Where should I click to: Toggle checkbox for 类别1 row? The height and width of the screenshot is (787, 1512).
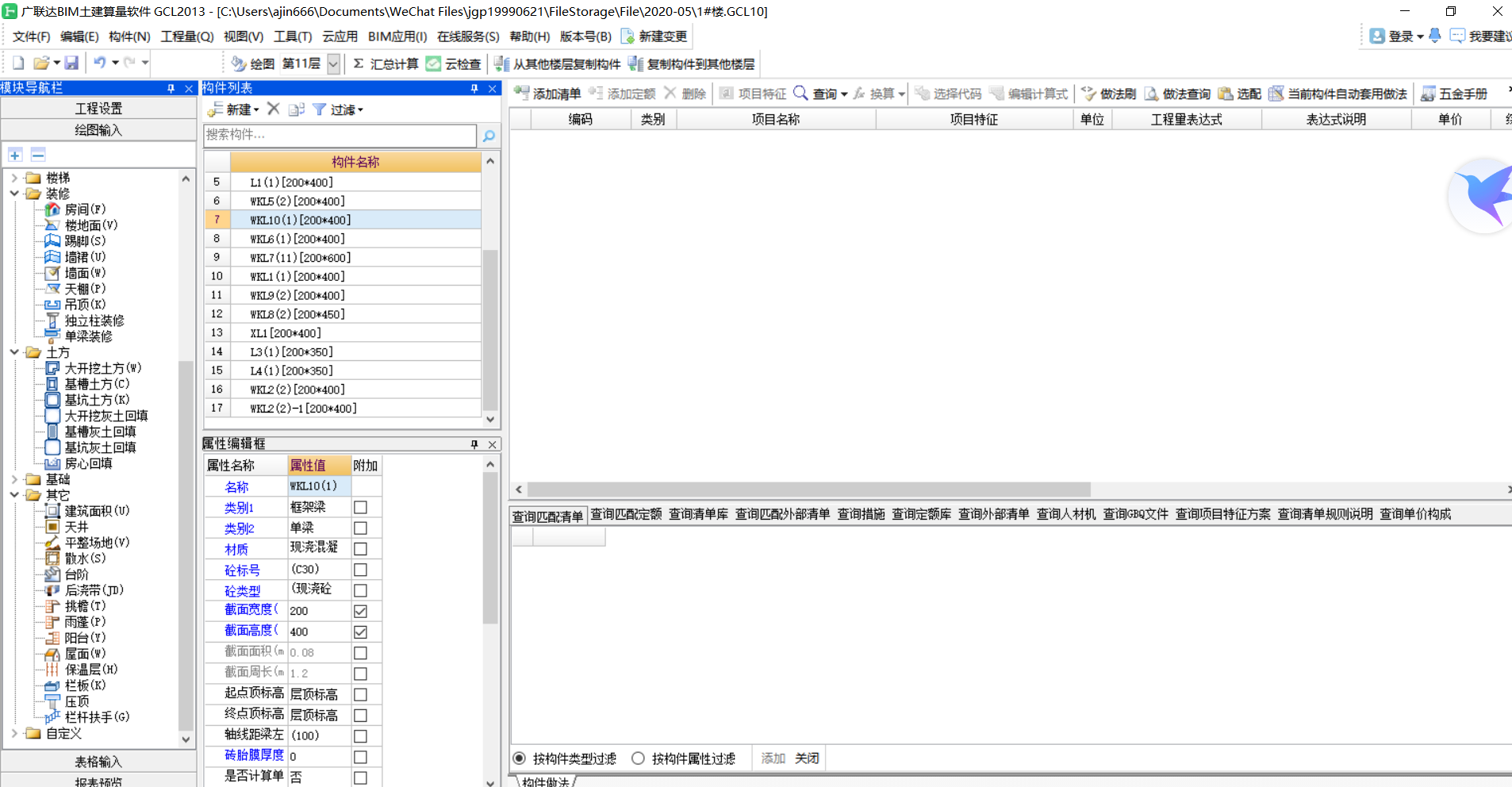[x=360, y=507]
